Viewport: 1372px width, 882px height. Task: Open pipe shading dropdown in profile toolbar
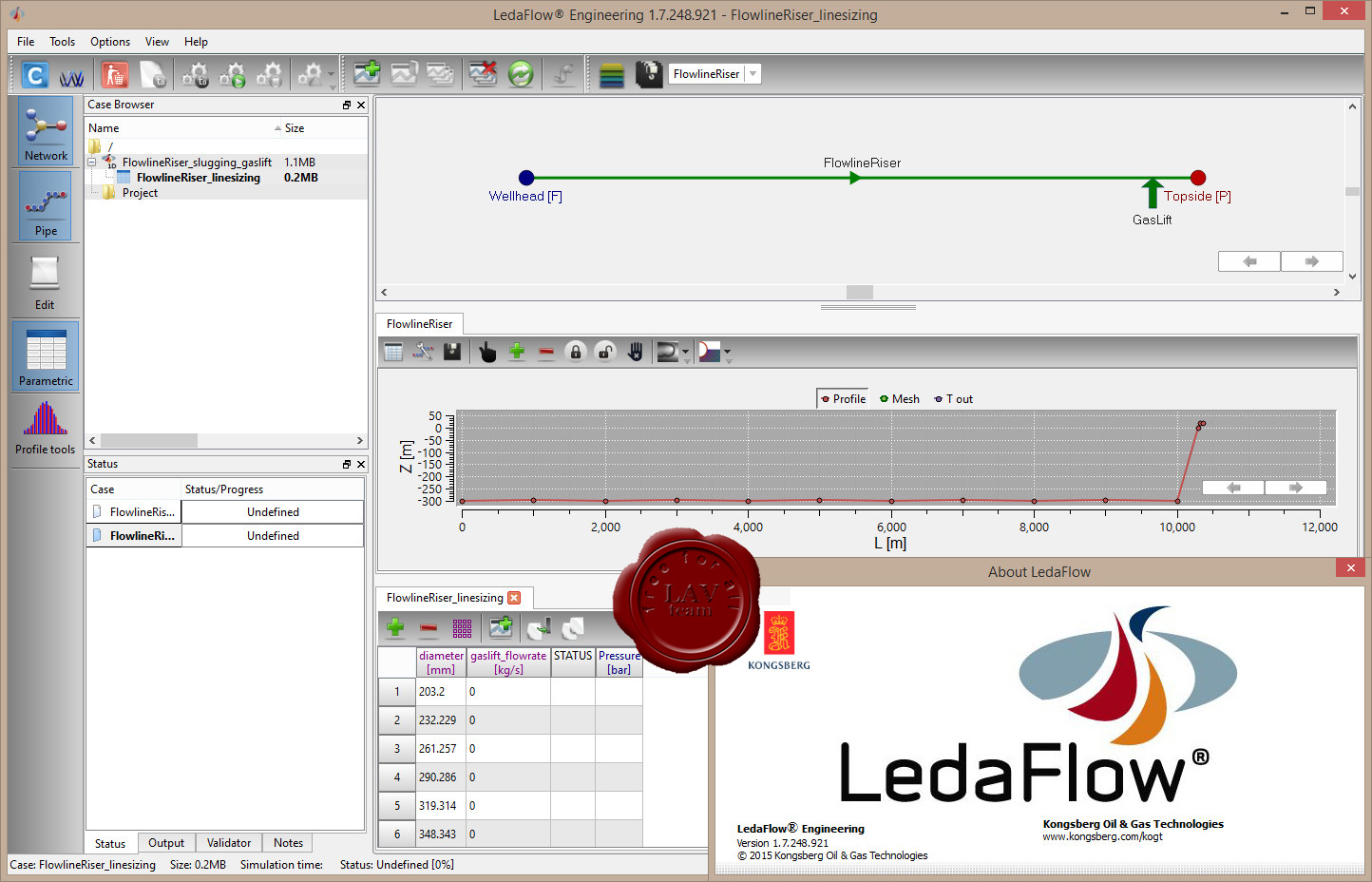[x=686, y=353]
